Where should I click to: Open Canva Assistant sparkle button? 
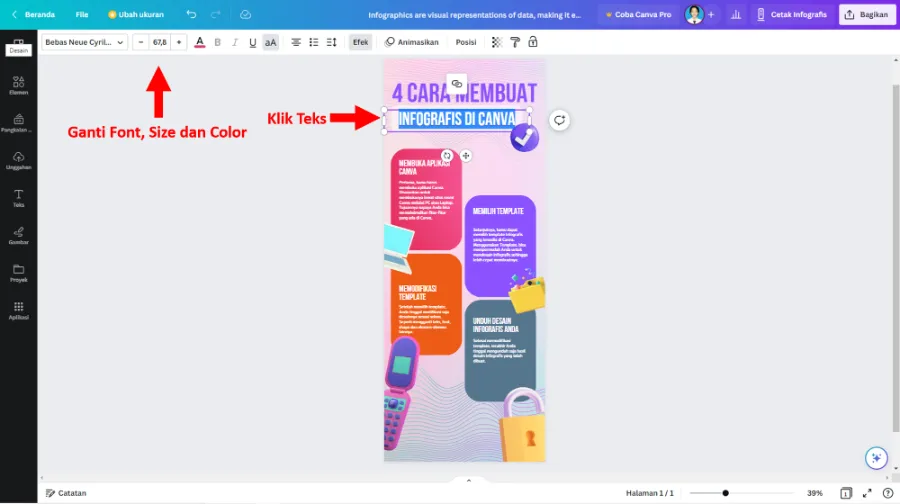876,458
